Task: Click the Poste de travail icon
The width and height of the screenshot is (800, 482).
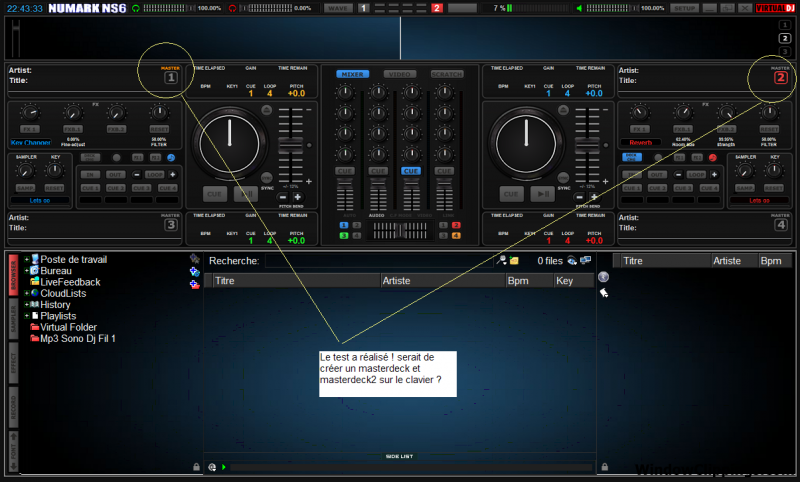Action: point(34,259)
